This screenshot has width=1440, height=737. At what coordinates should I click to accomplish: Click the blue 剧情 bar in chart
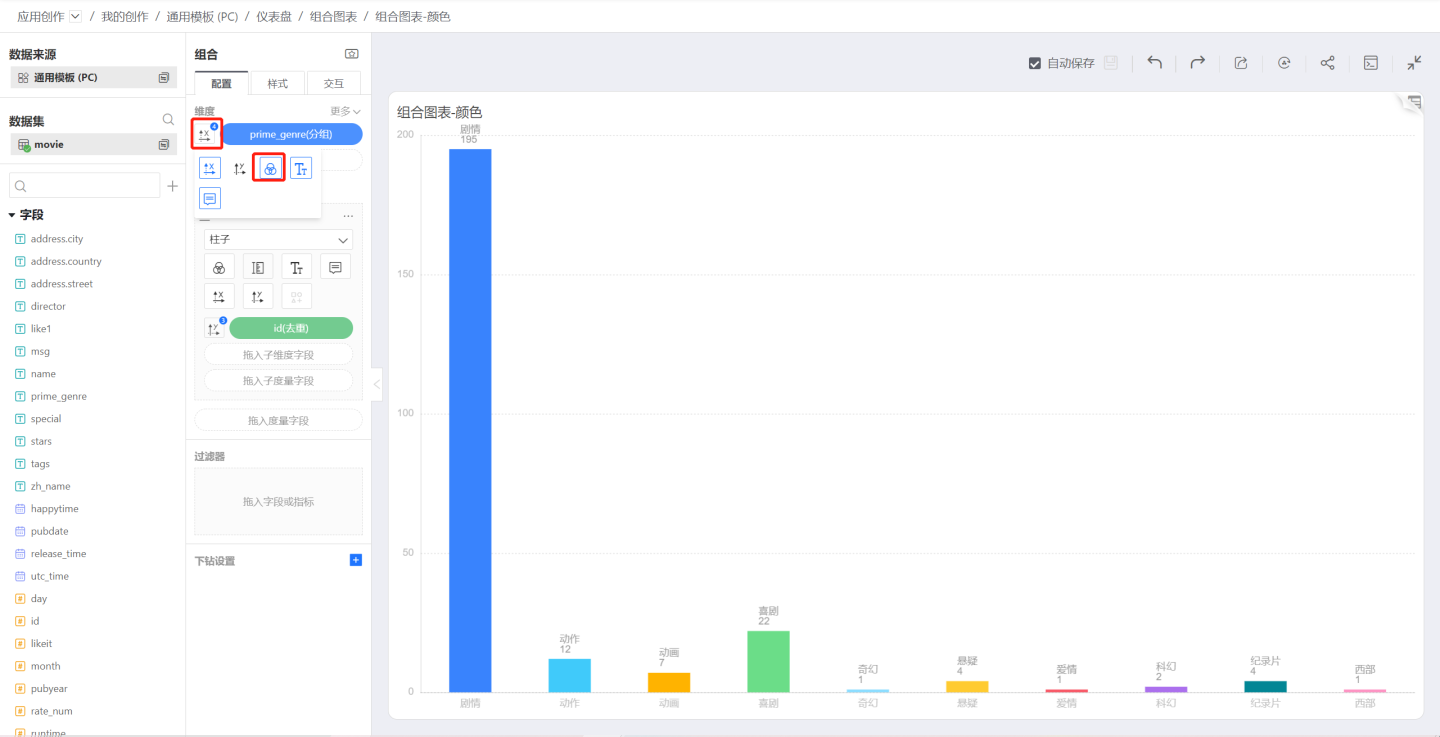tap(470, 420)
